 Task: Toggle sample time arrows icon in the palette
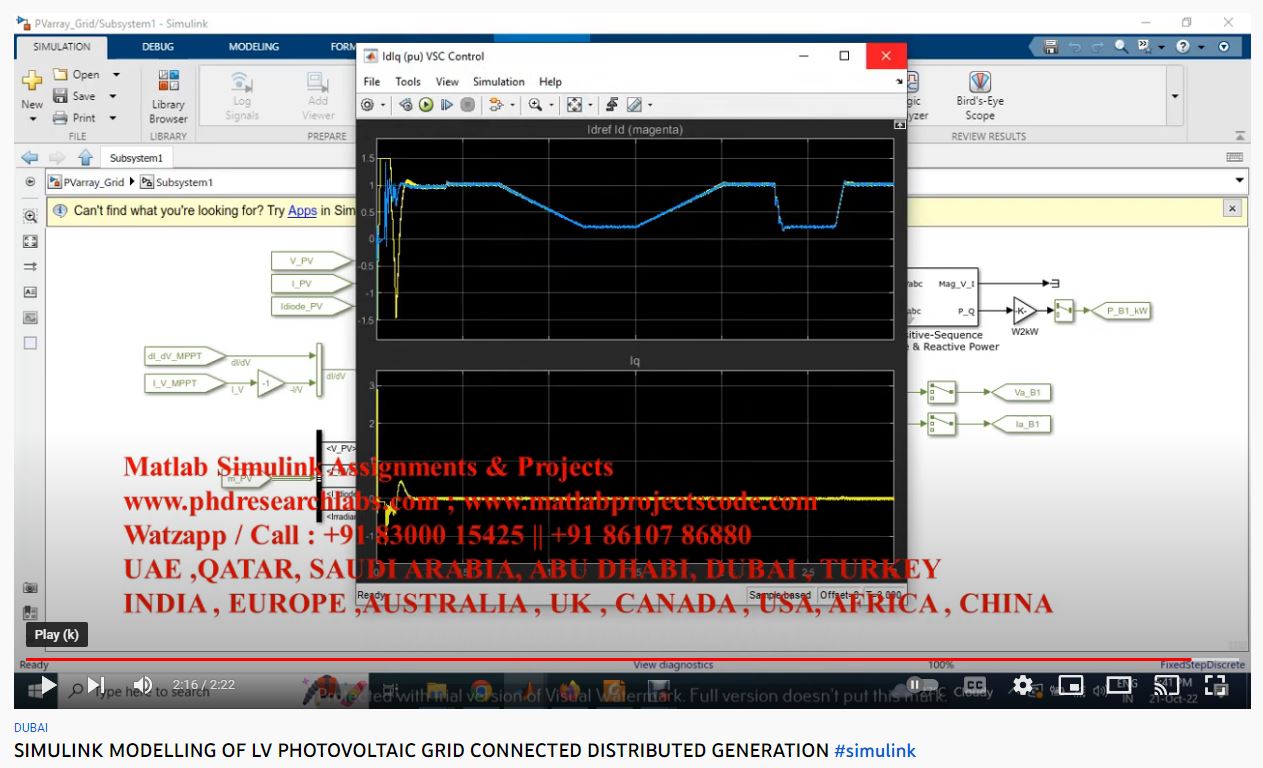coord(30,266)
